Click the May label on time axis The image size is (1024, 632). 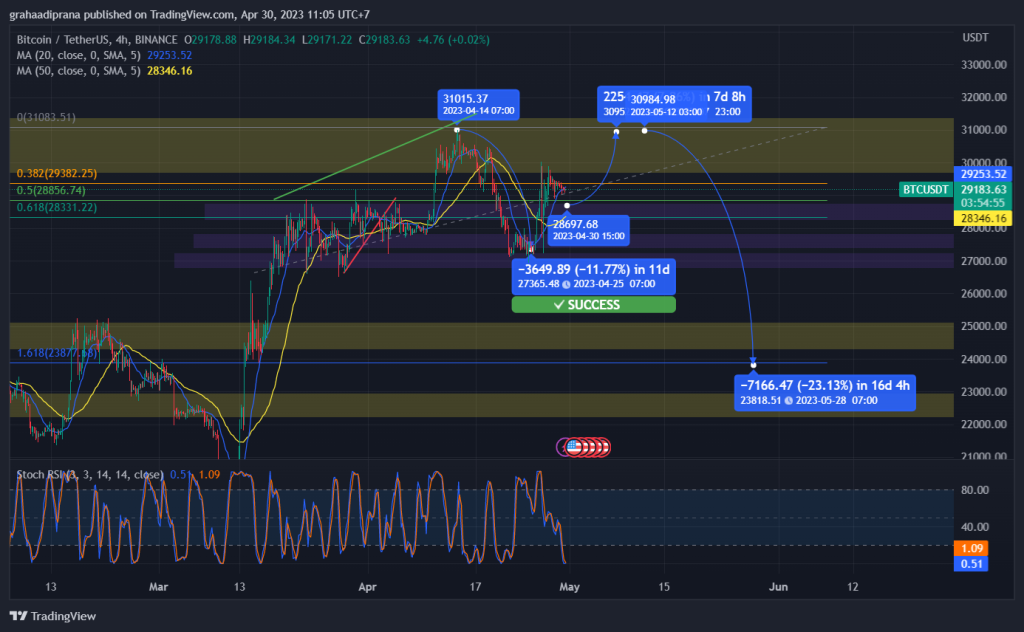click(569, 587)
